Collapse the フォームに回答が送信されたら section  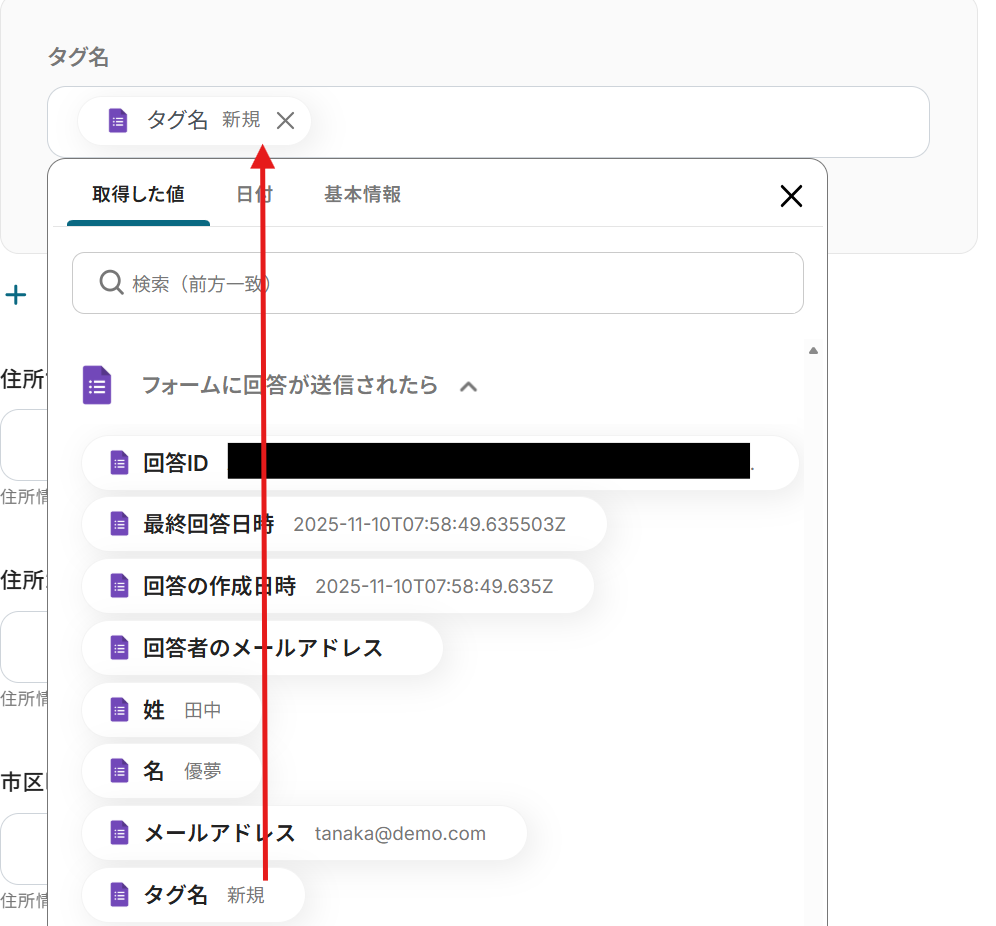point(468,386)
